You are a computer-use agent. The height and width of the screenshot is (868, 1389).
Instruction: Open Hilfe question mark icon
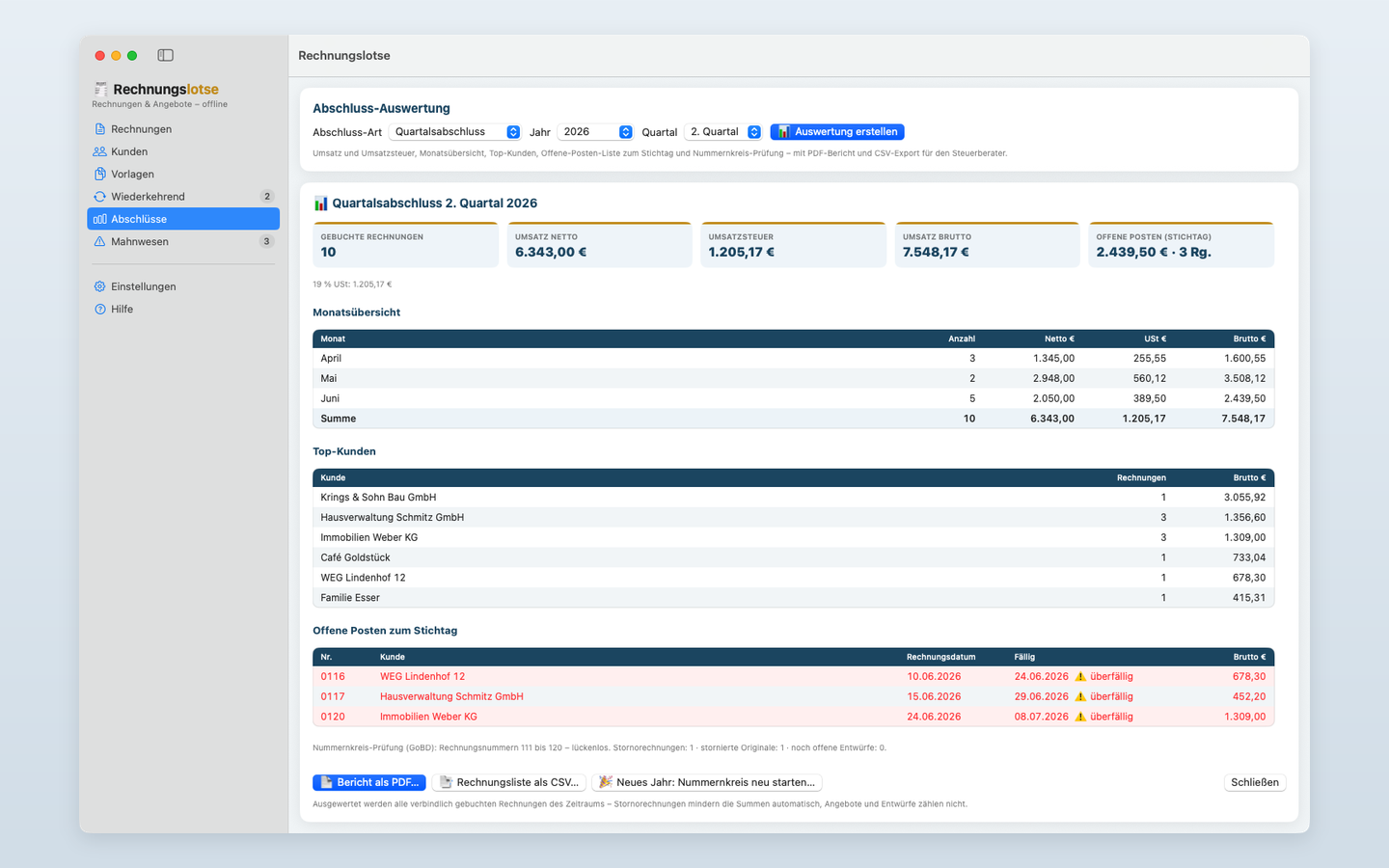point(99,309)
